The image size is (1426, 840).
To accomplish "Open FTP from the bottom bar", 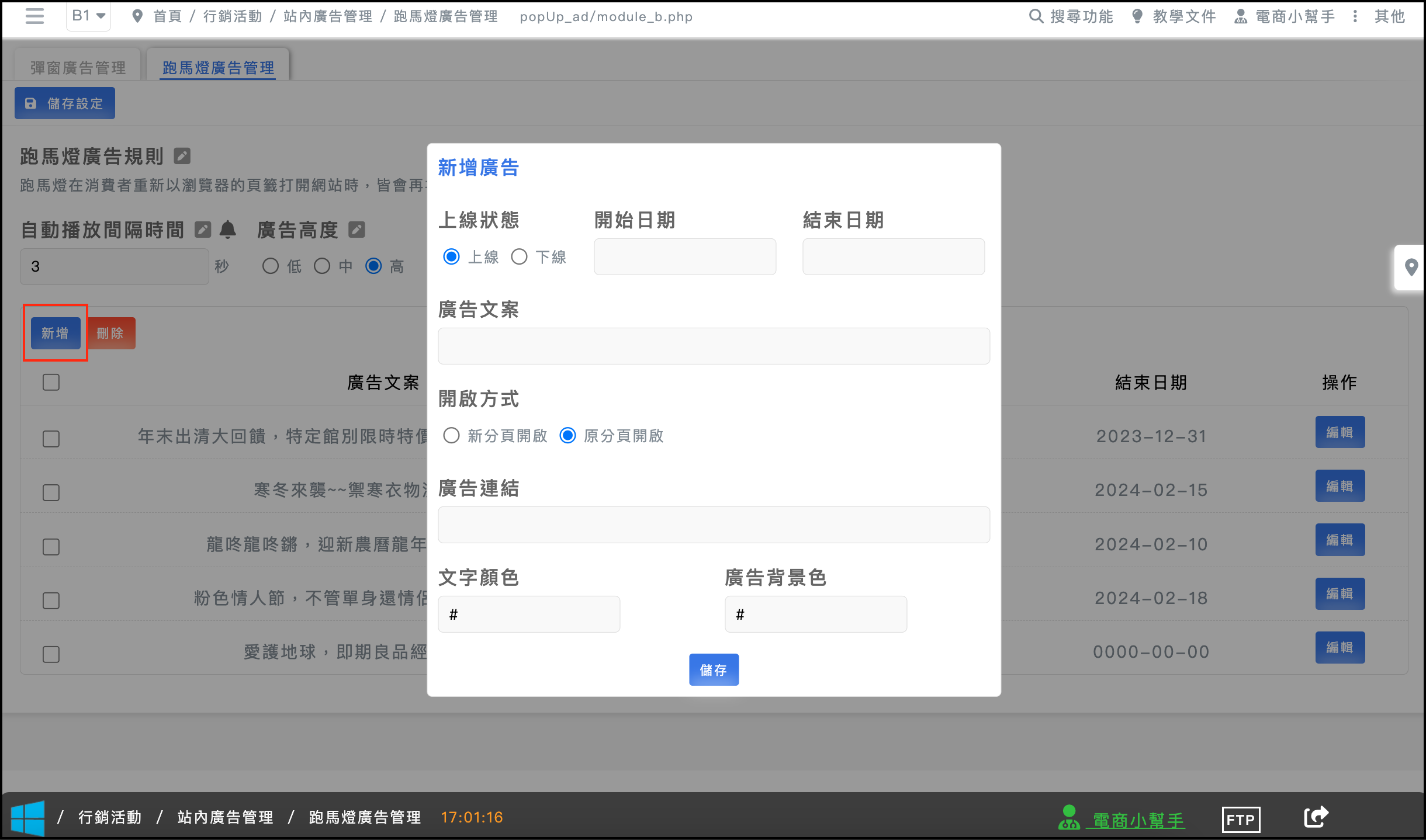I will 1240,819.
